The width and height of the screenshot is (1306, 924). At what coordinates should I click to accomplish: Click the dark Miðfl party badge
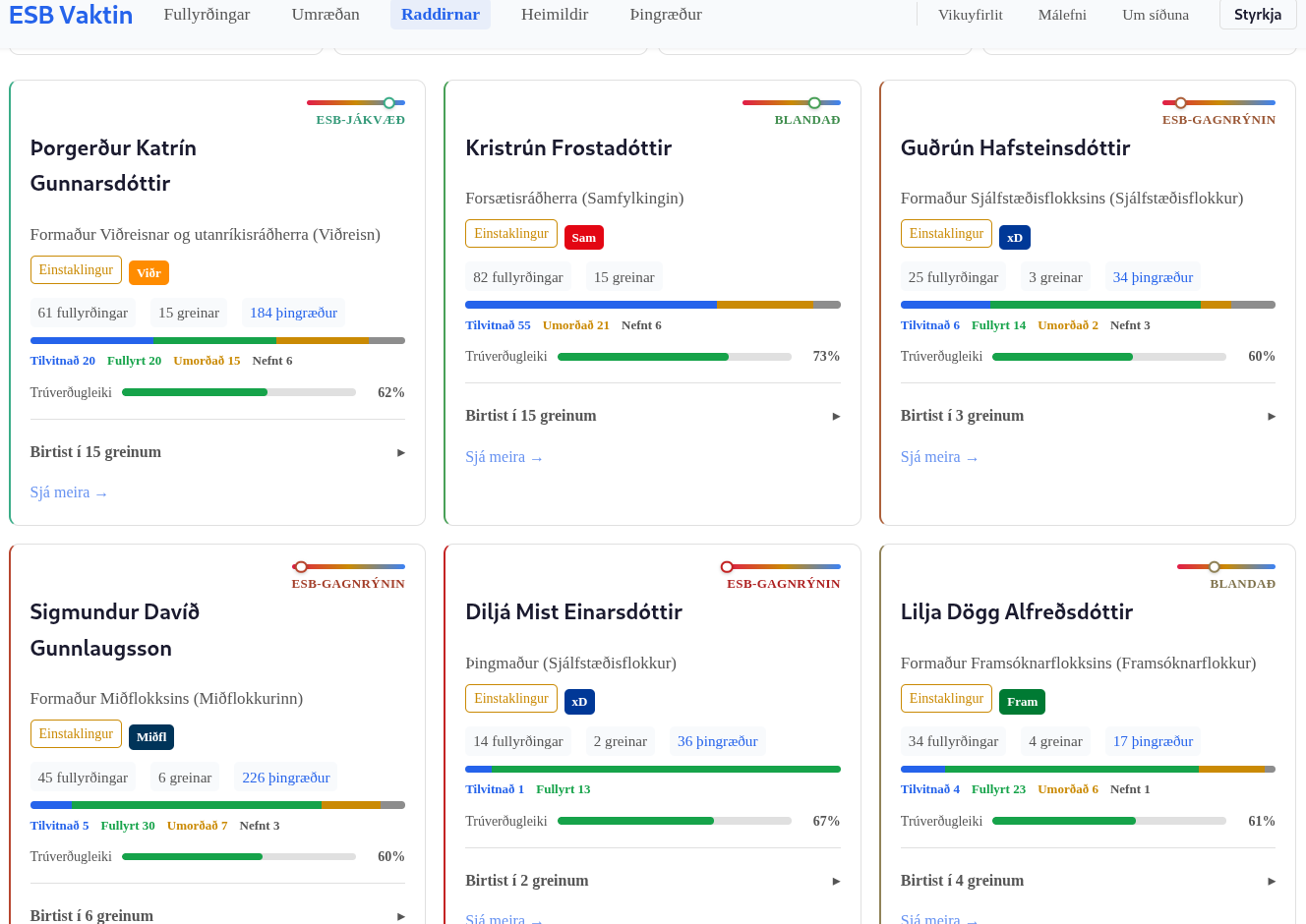point(151,737)
